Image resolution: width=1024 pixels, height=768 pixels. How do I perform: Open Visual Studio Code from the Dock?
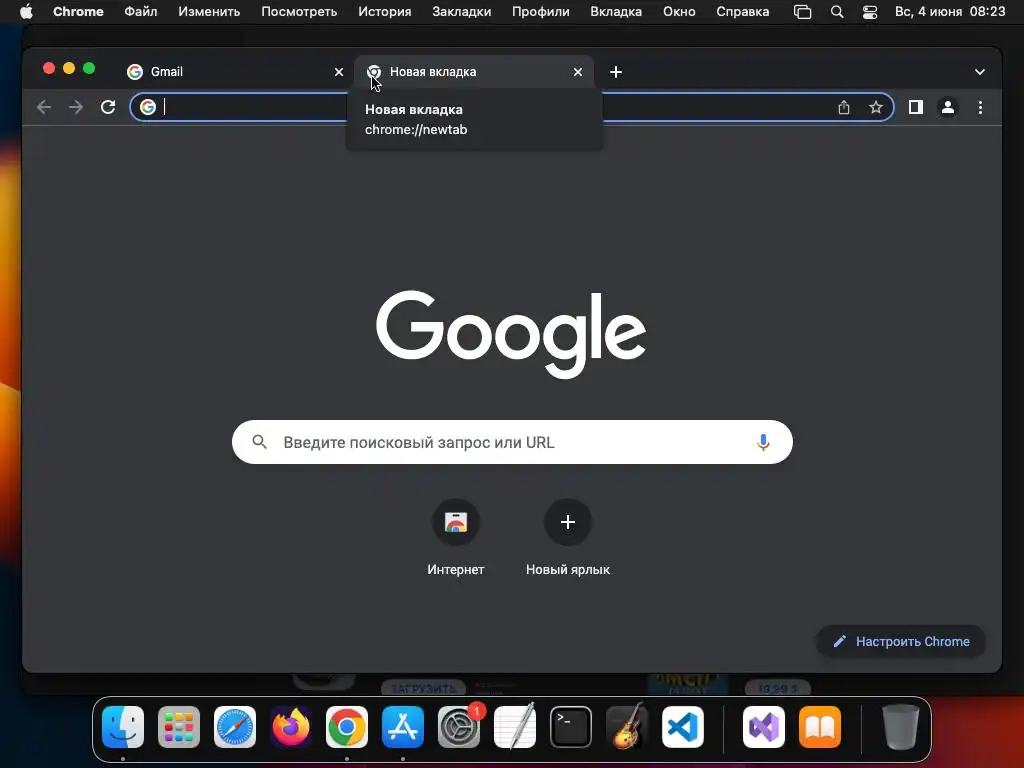tap(683, 727)
